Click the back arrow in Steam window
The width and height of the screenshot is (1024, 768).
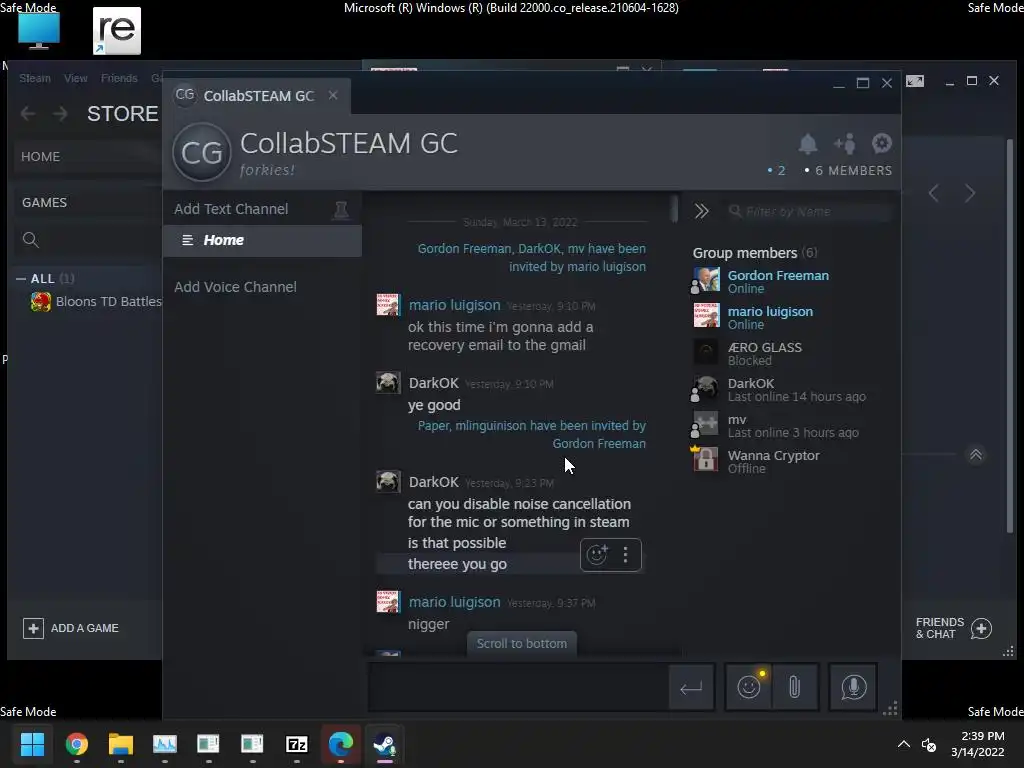[x=27, y=114]
